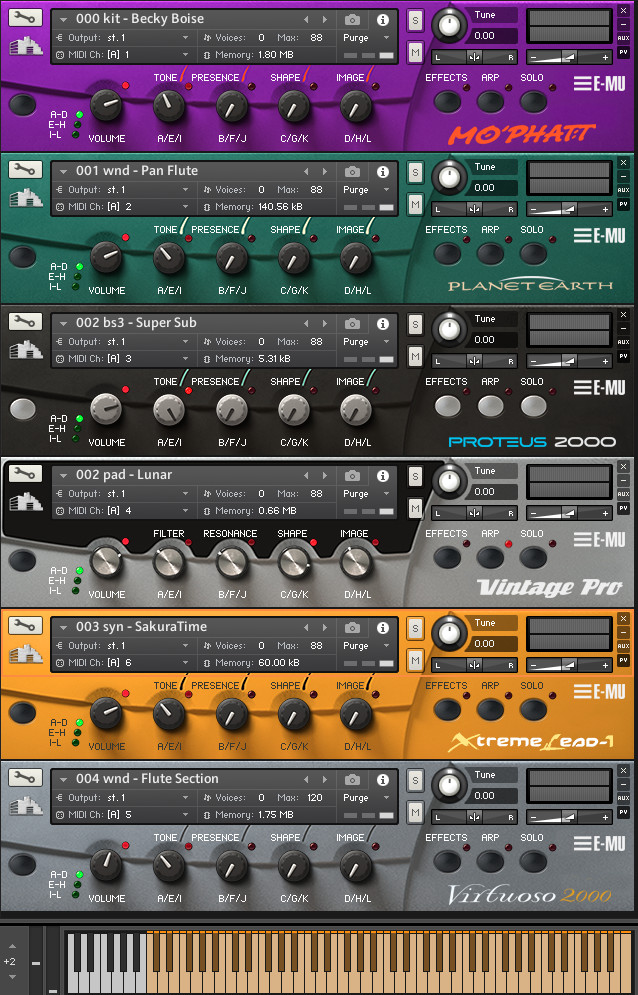Viewport: 638px width, 995px height.
Task: Mute the SakuraTime instrument
Action: (x=415, y=660)
